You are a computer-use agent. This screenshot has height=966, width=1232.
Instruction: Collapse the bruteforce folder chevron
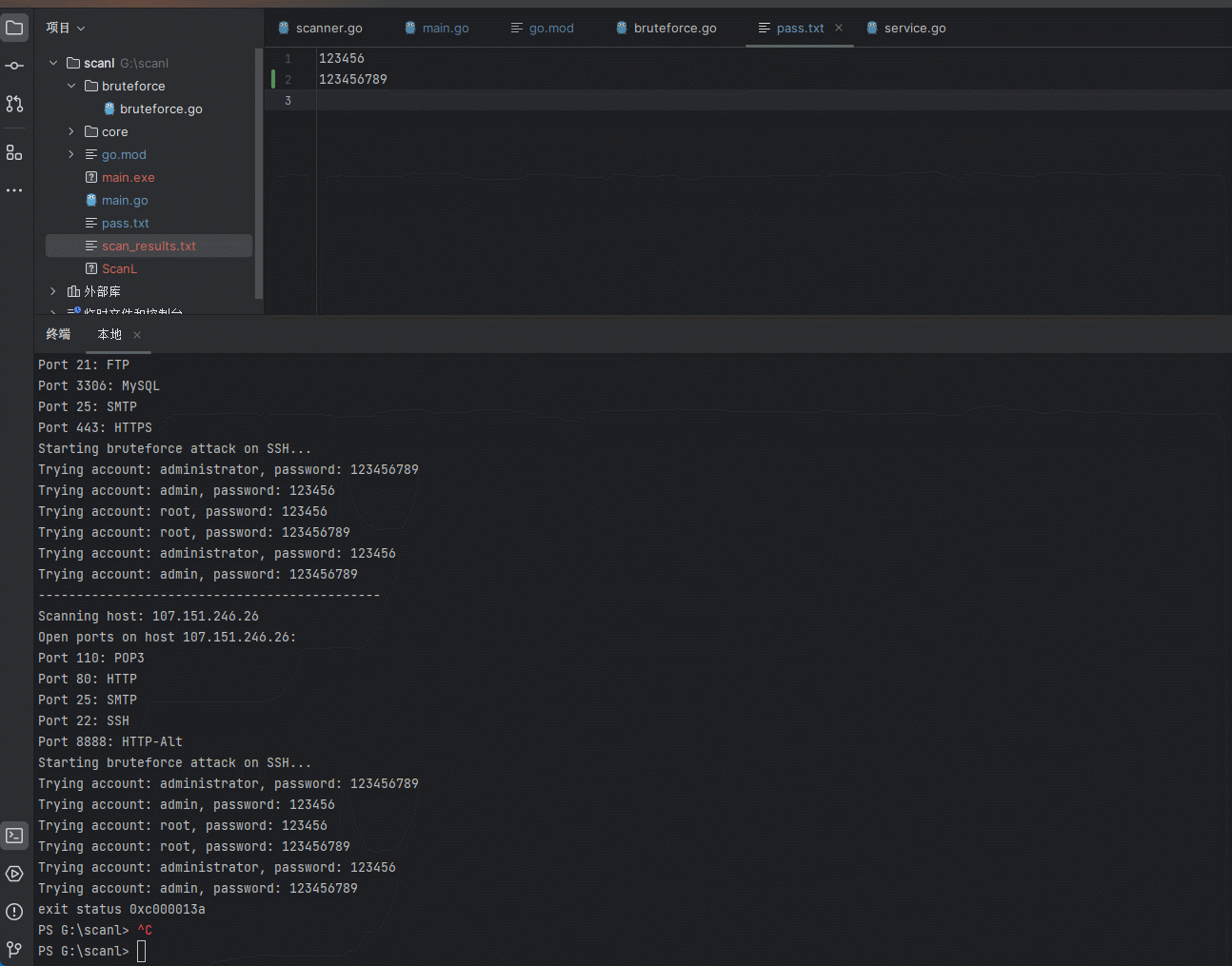tap(71, 86)
